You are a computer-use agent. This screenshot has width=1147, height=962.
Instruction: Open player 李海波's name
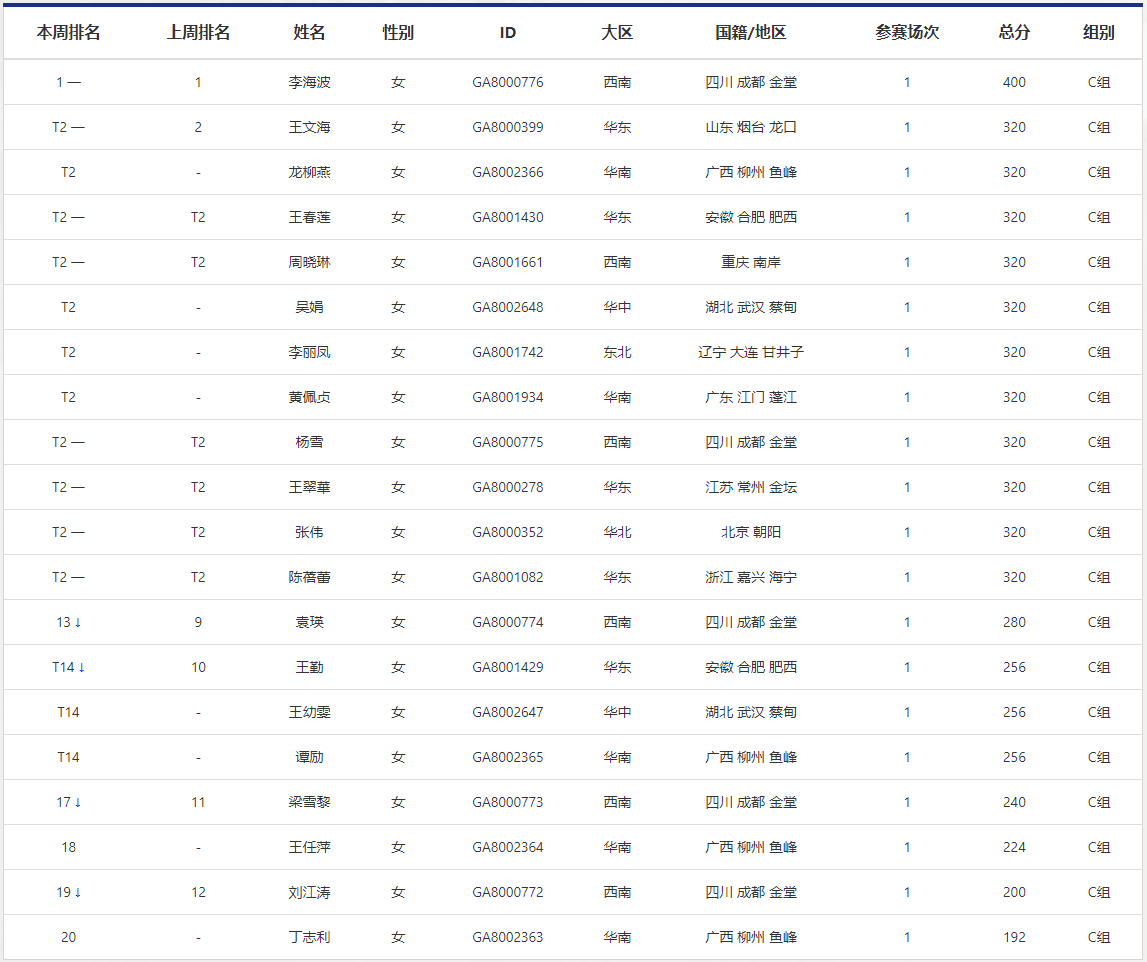[309, 82]
